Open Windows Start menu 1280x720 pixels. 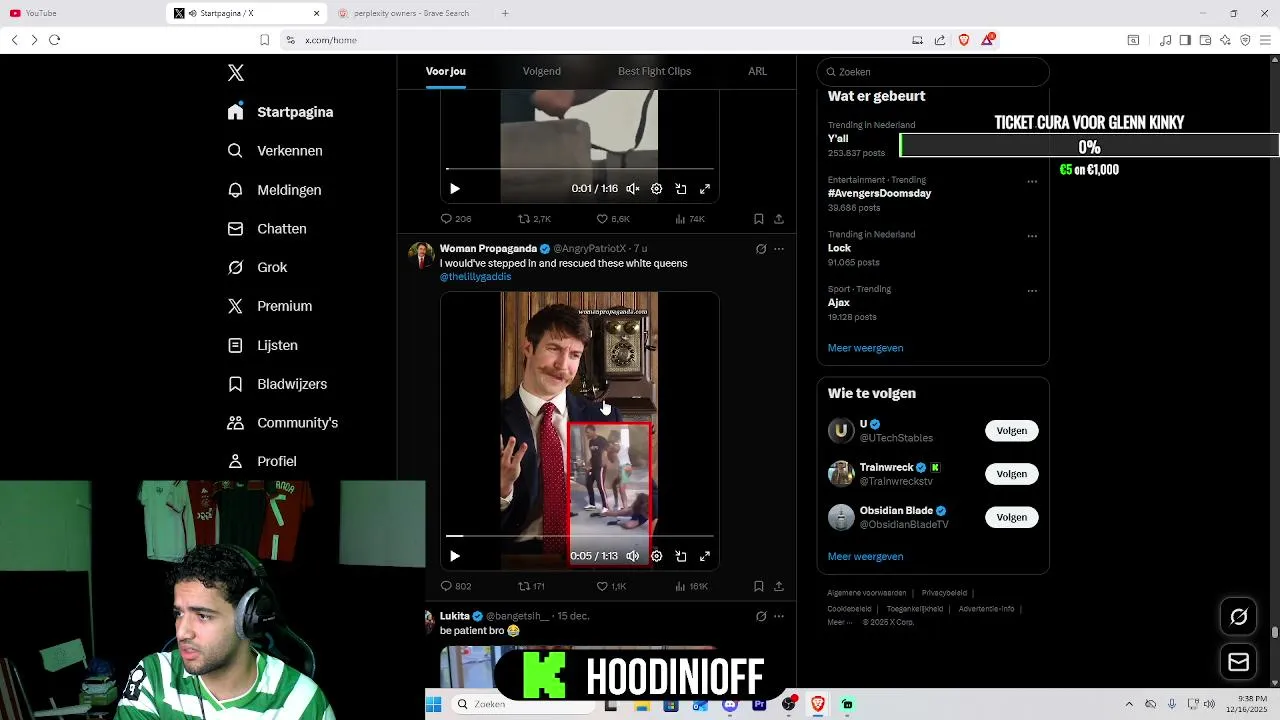click(434, 704)
